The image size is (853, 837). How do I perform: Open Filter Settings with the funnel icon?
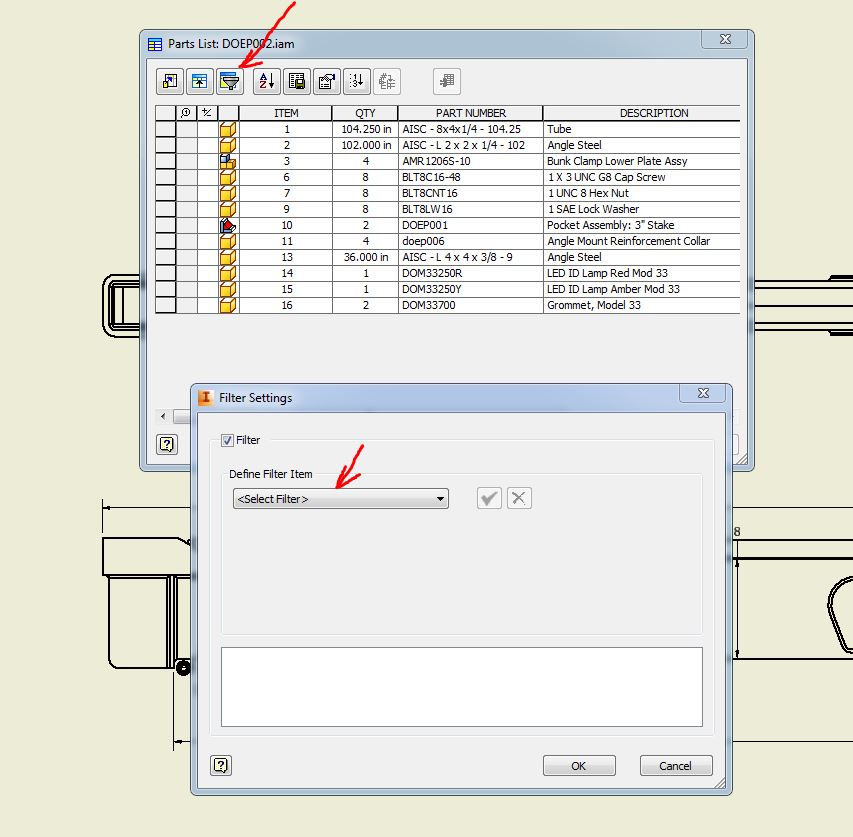click(x=230, y=81)
